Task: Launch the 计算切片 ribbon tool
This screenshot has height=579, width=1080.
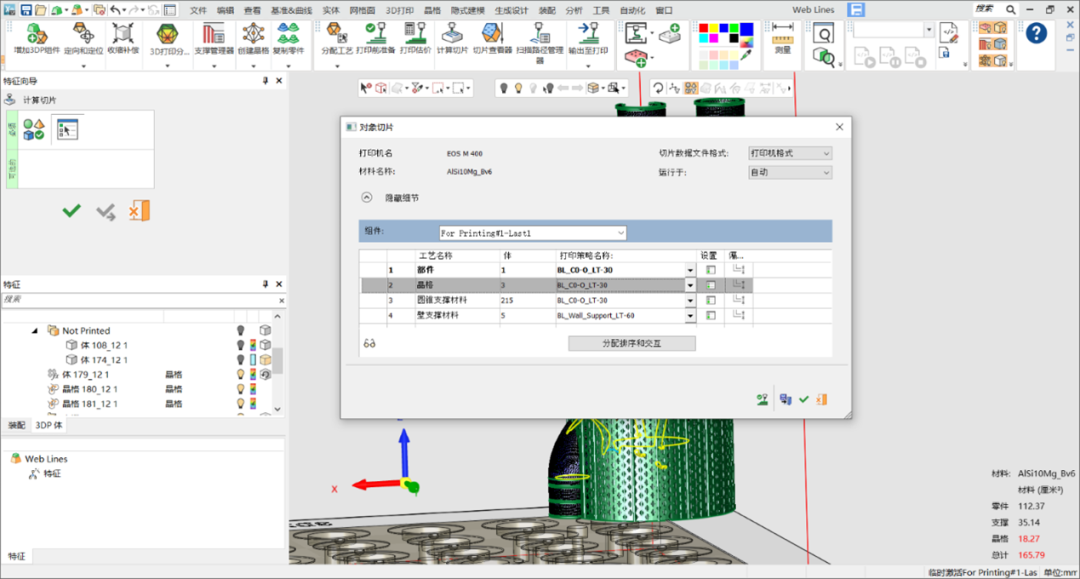Action: [452, 38]
